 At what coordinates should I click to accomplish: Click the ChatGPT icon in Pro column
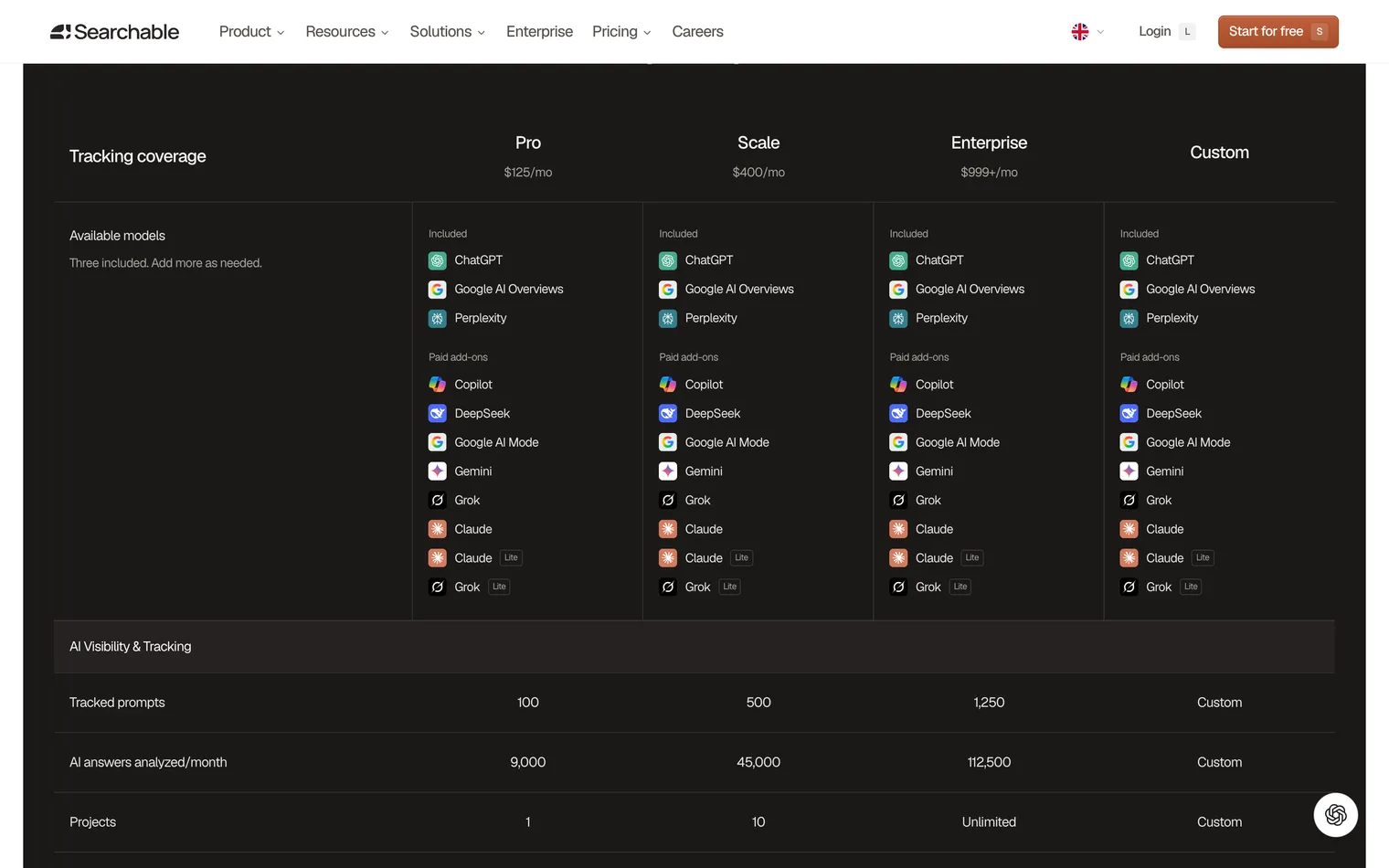pyautogui.click(x=438, y=260)
